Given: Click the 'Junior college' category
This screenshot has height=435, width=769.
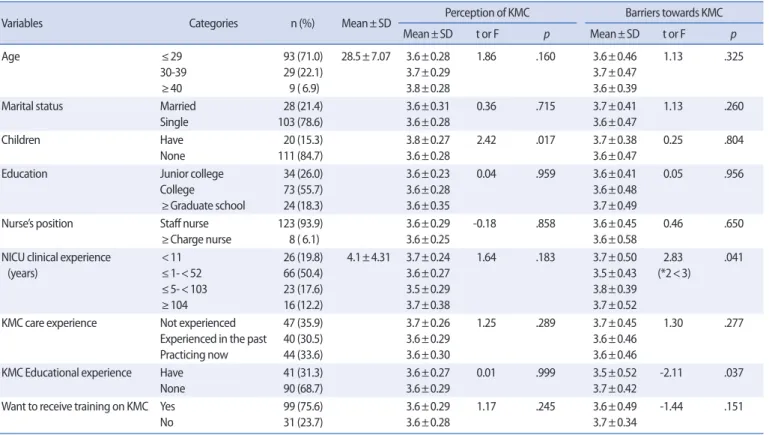Looking at the screenshot, I should (x=192, y=174).
